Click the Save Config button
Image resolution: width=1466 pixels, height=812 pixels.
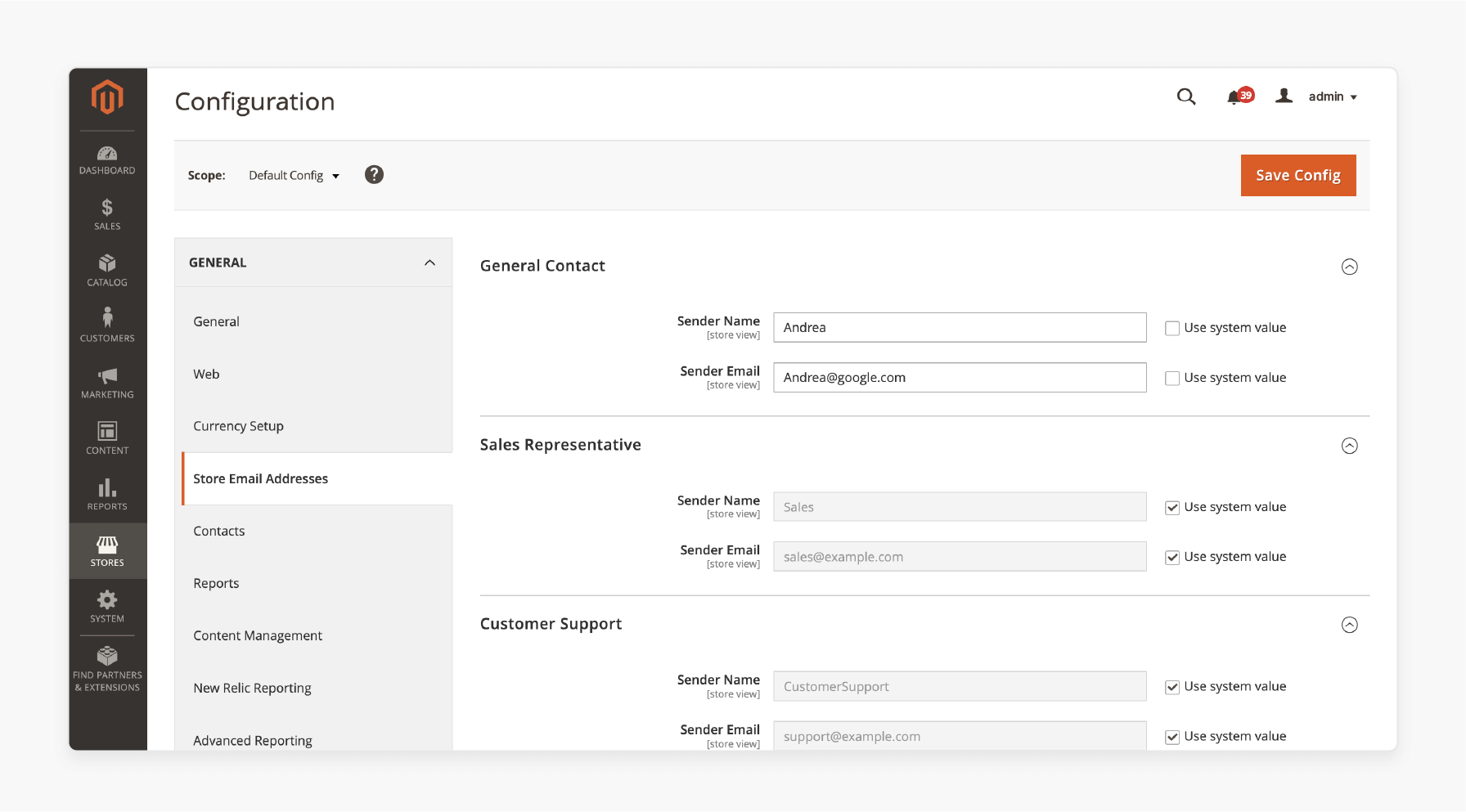click(1298, 175)
